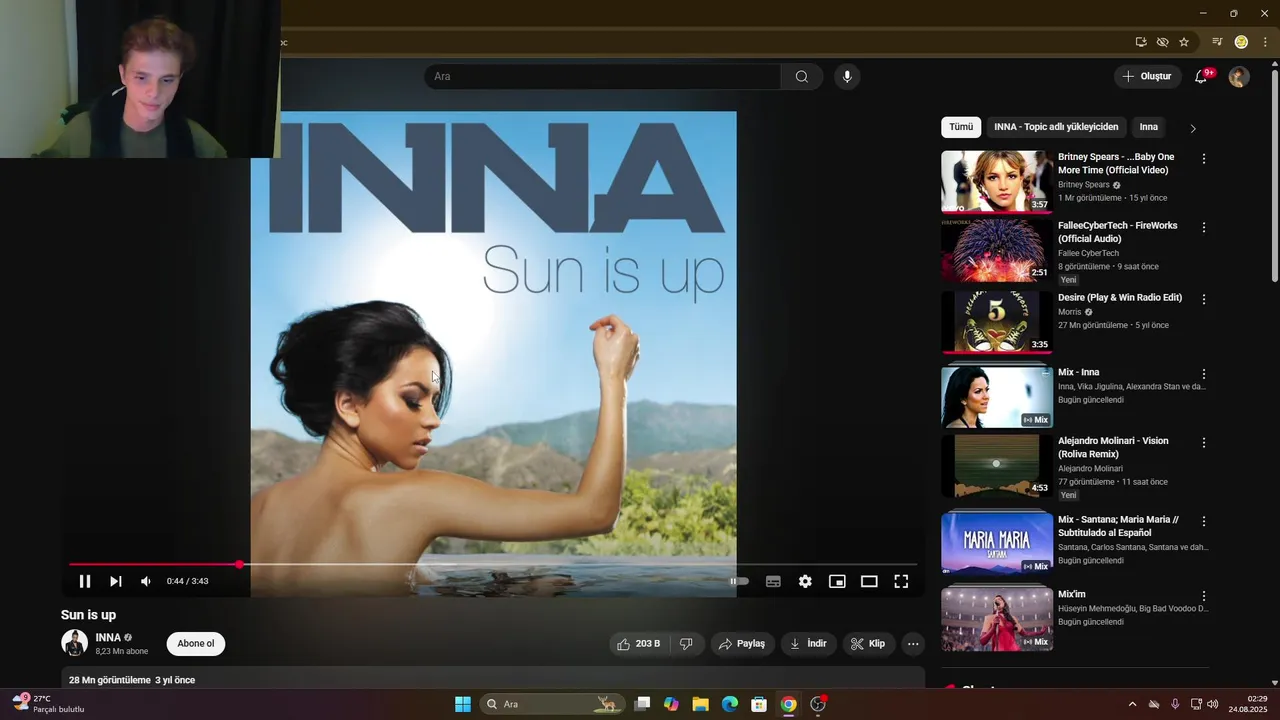Open Microsoft Store from taskbar
Image resolution: width=1280 pixels, height=720 pixels.
pos(759,704)
